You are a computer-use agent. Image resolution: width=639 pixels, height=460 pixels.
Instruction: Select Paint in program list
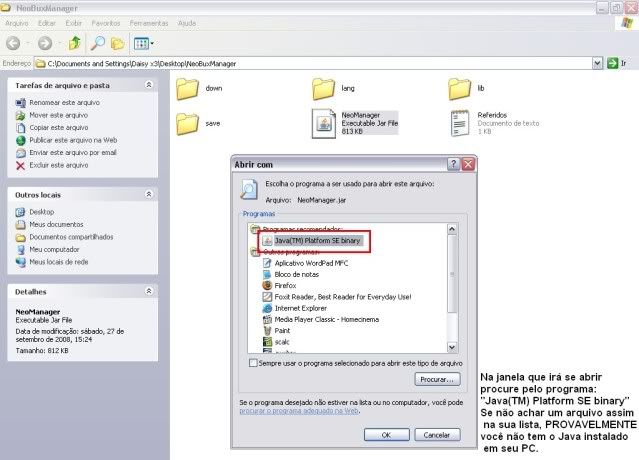pos(282,331)
